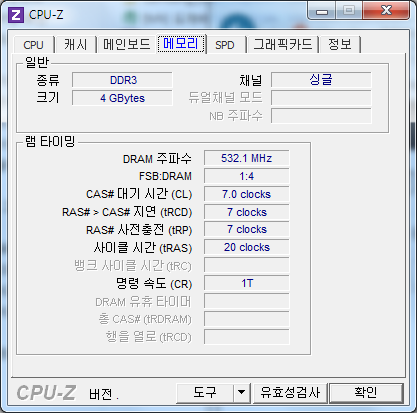This screenshot has width=417, height=413.
Task: Click the 532.1 MHz DRAM frequency value
Action: [x=247, y=158]
